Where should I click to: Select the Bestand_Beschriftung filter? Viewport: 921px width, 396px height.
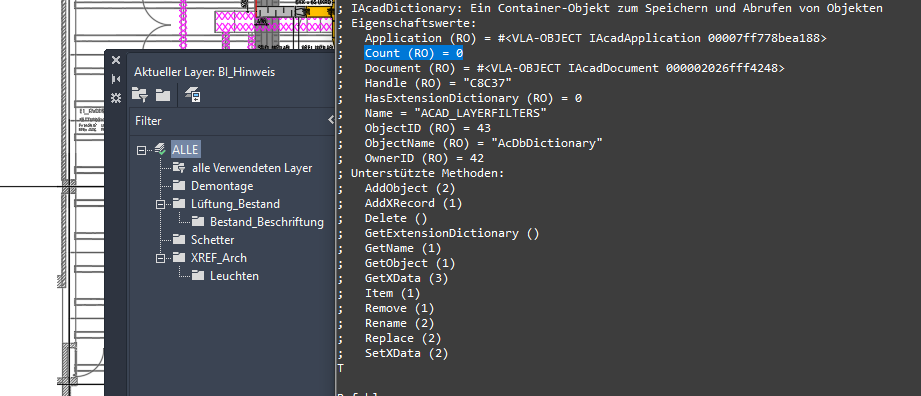click(x=267, y=222)
